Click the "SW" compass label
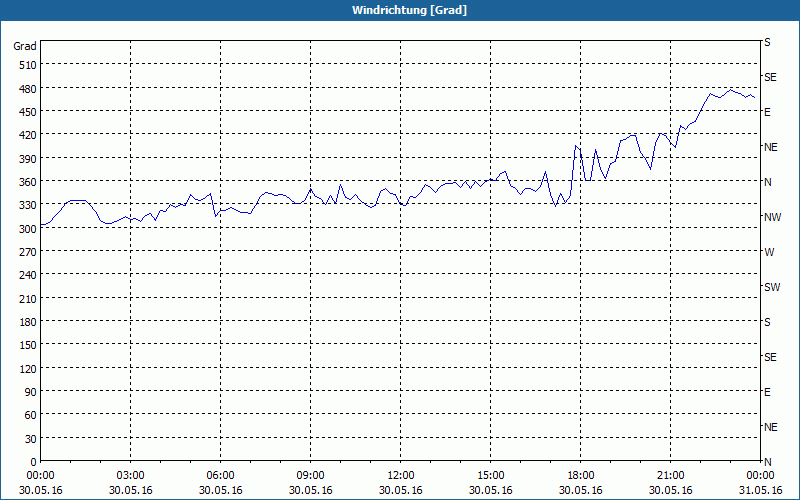Viewport: 800px width, 500px height. coord(772,287)
